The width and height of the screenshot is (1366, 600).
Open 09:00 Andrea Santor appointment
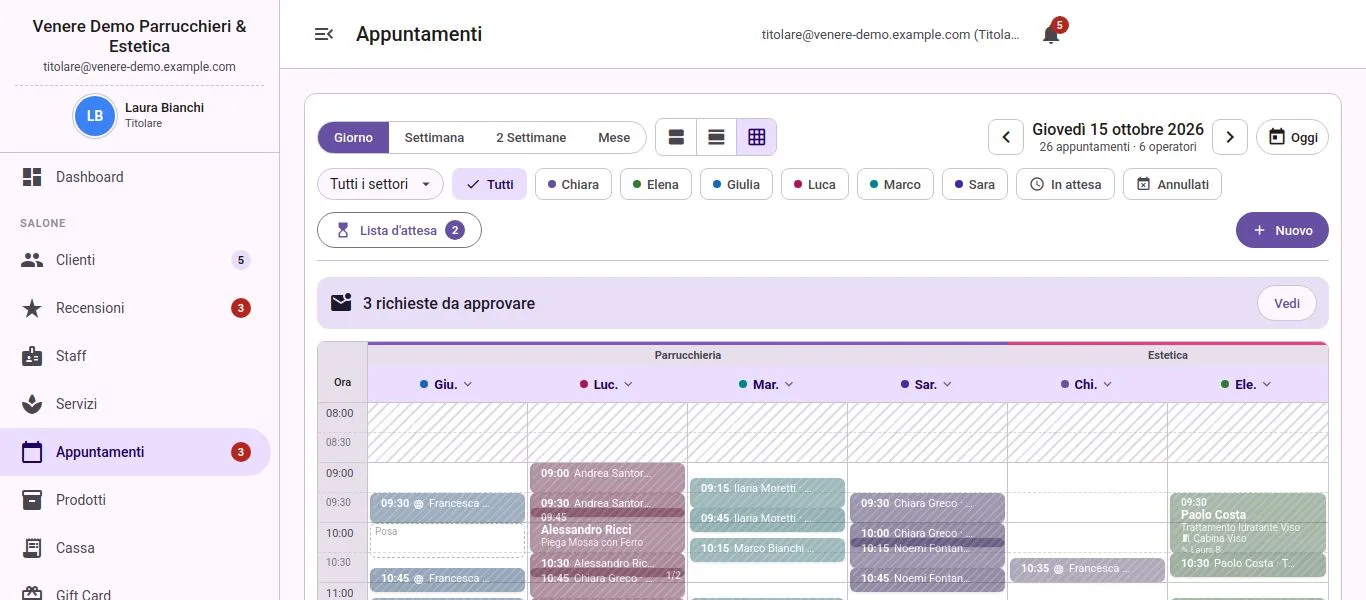[x=607, y=477]
